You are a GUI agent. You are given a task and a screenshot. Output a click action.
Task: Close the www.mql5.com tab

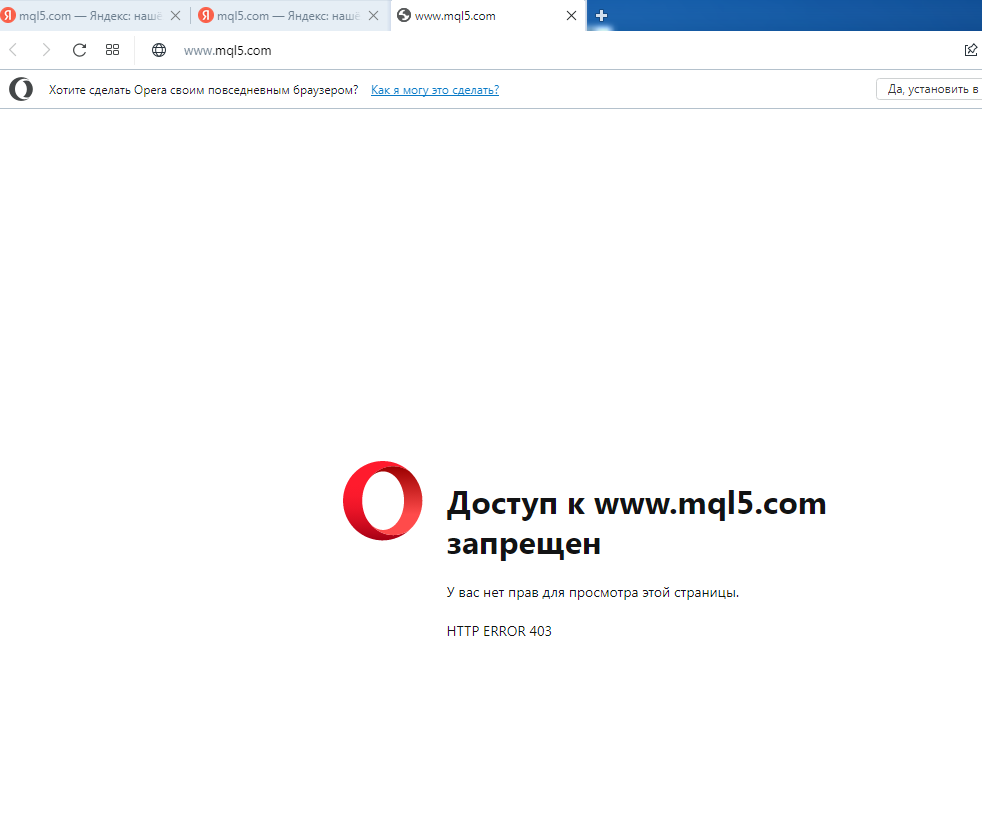571,16
